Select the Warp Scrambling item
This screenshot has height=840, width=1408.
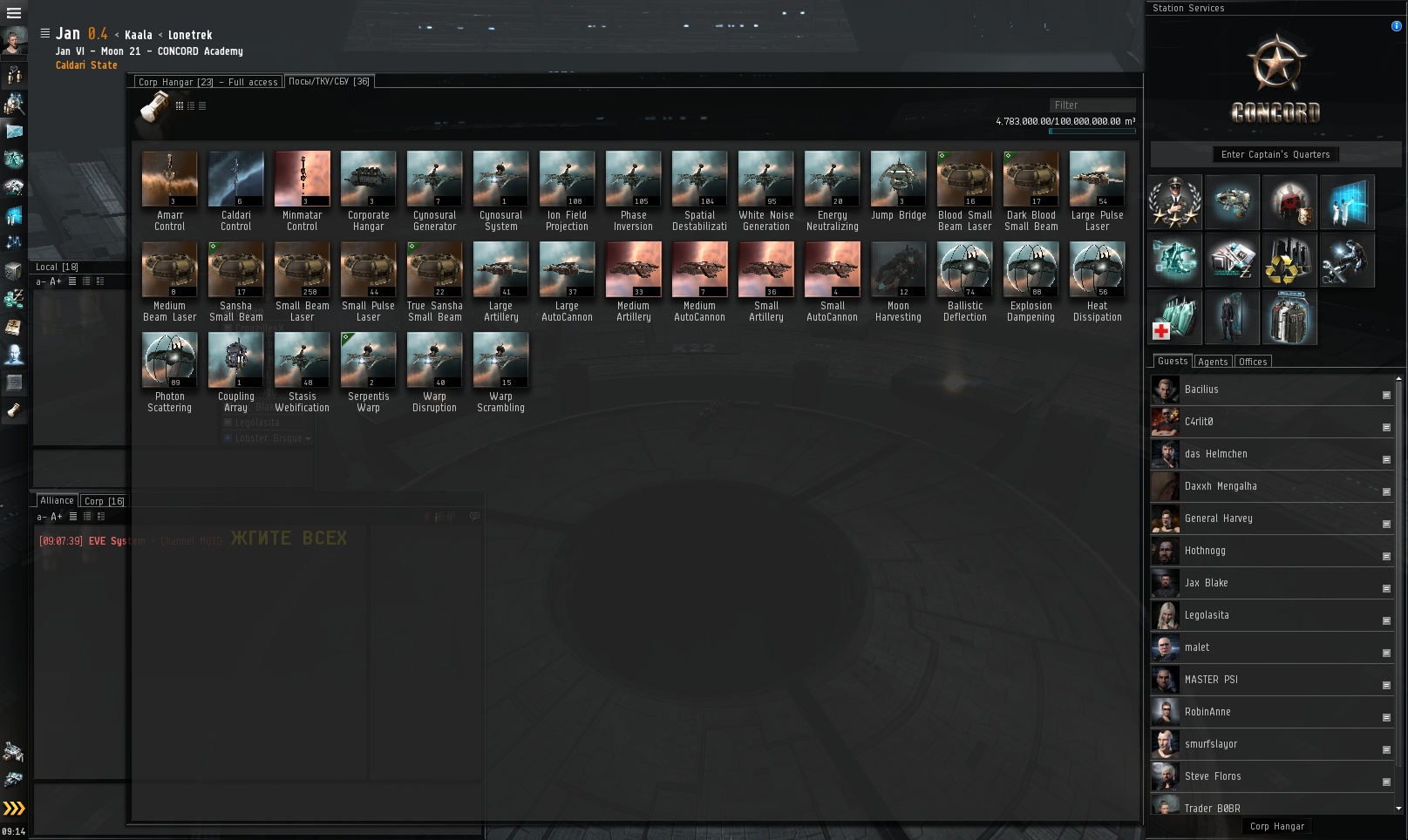(x=500, y=373)
